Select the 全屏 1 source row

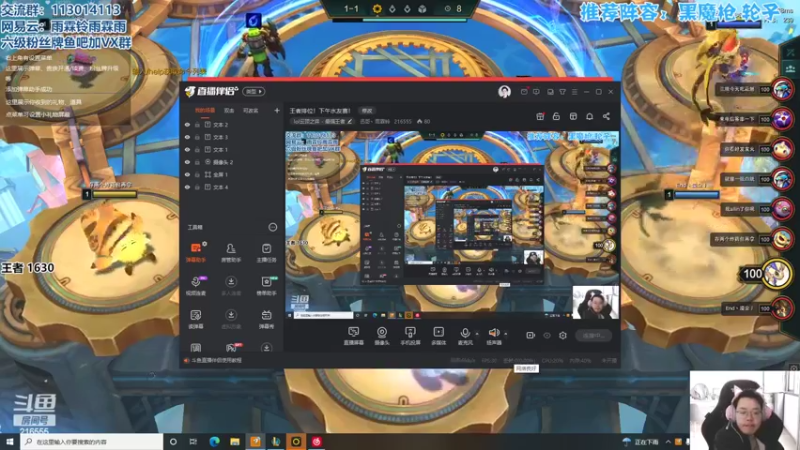click(x=232, y=174)
